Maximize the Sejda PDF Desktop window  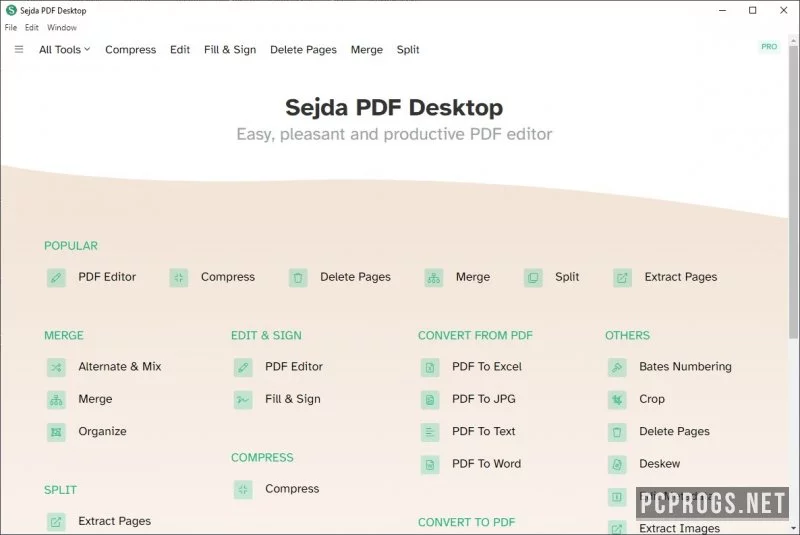pos(753,10)
